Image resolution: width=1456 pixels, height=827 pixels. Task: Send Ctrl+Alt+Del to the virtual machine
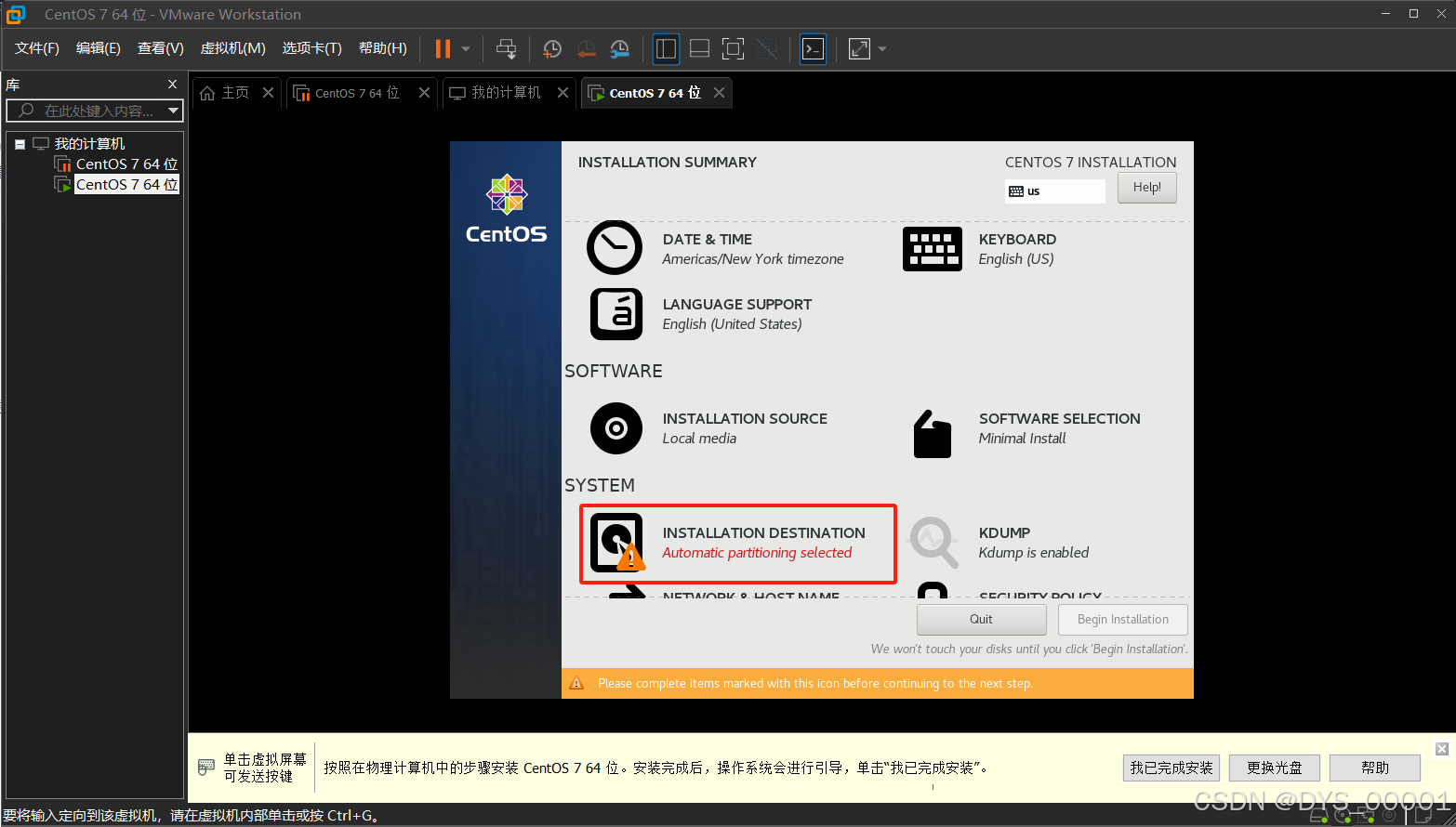[x=506, y=48]
